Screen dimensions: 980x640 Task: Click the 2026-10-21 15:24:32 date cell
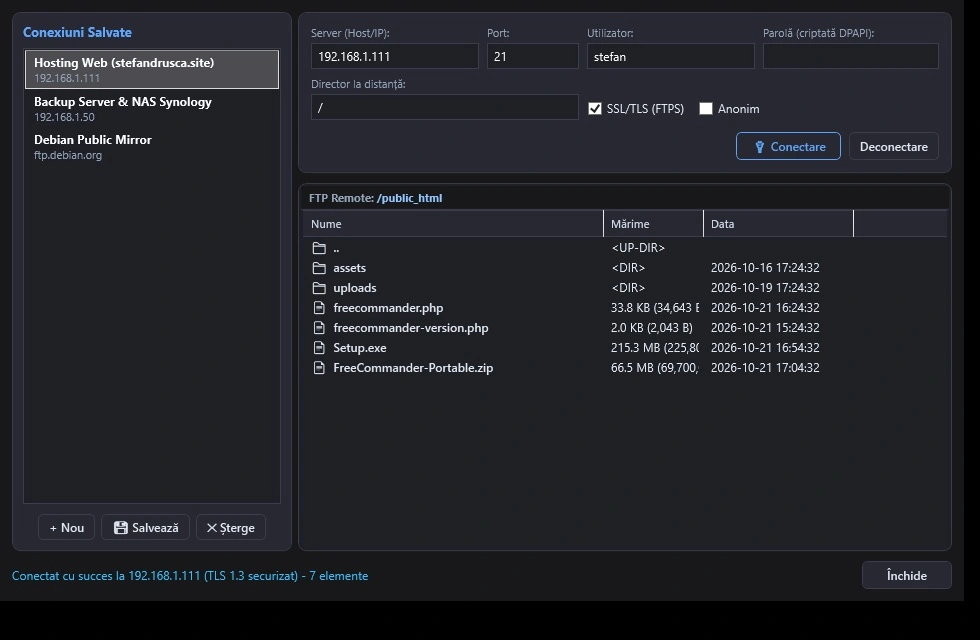[765, 328]
